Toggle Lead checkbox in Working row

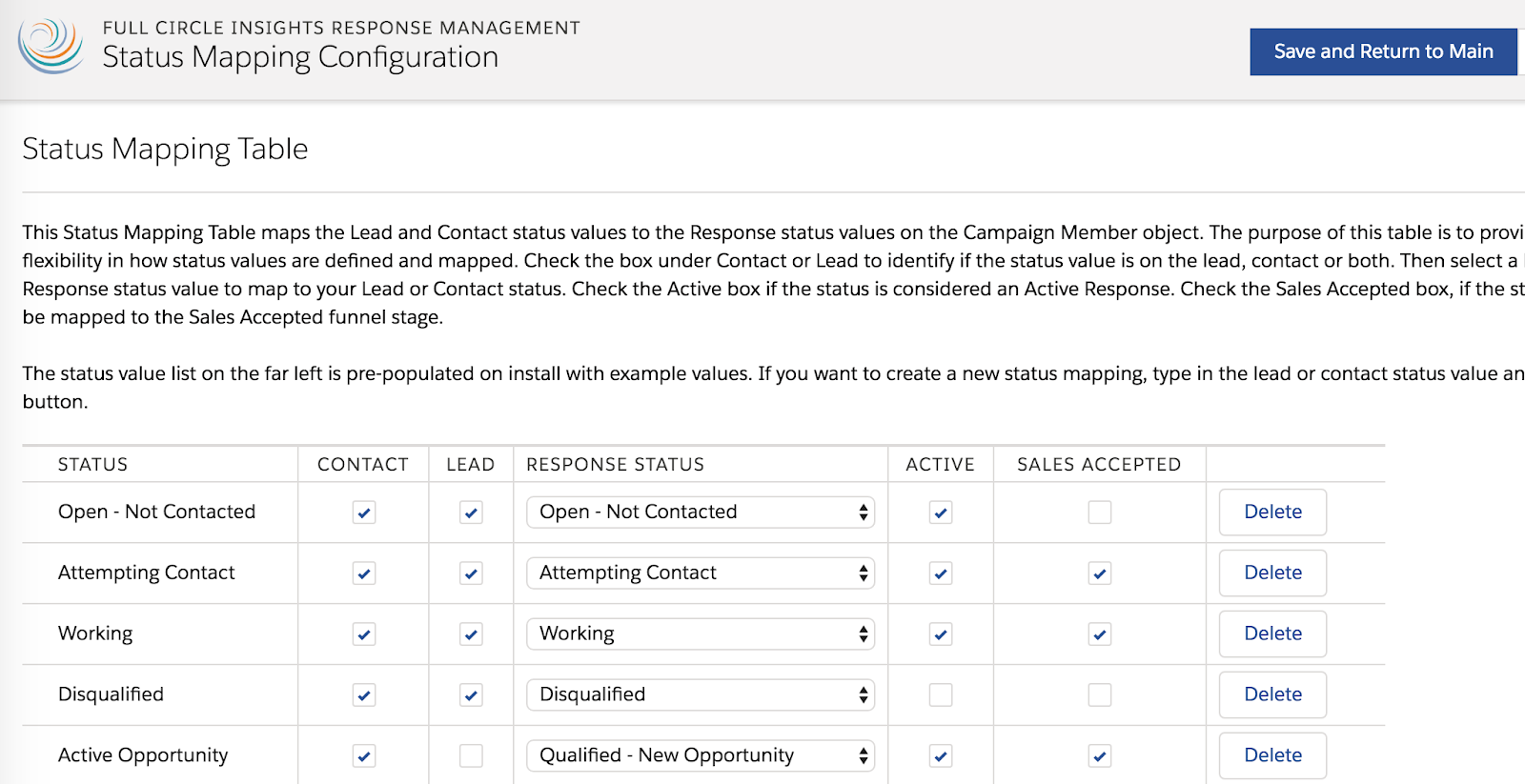tap(471, 634)
